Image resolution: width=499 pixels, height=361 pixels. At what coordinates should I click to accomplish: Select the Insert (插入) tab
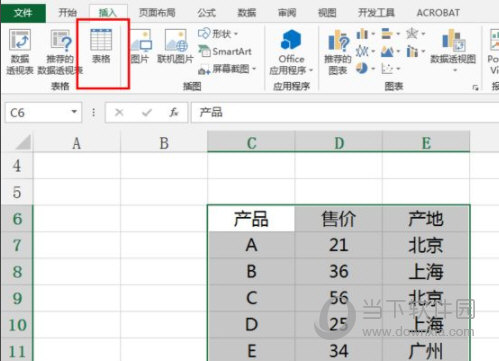[108, 13]
